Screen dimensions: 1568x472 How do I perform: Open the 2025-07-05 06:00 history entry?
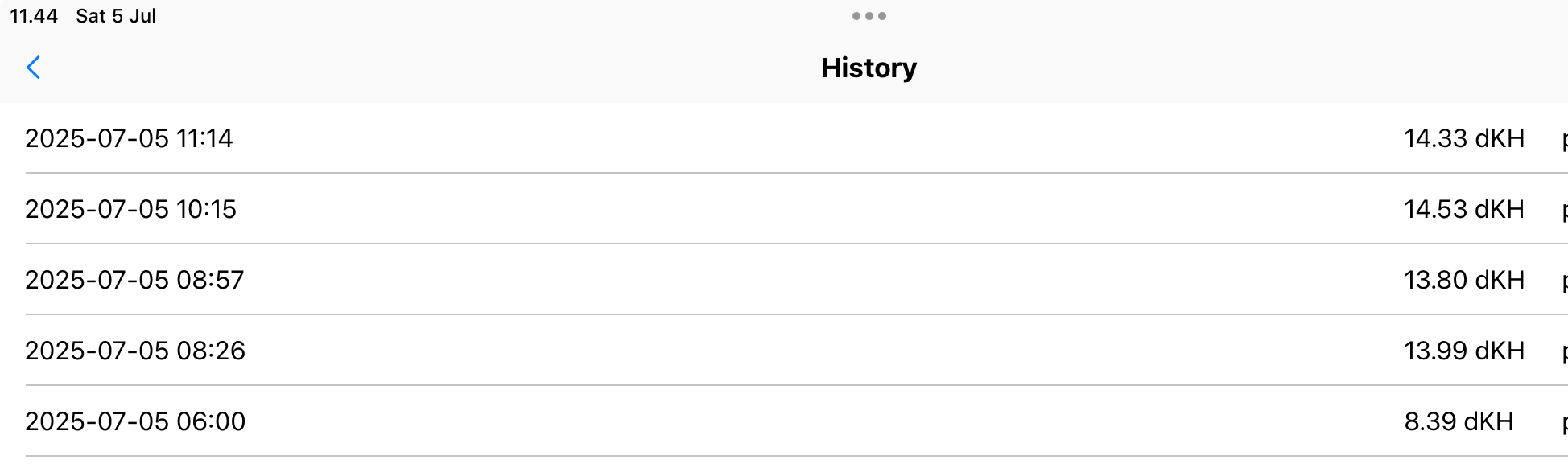(x=135, y=421)
